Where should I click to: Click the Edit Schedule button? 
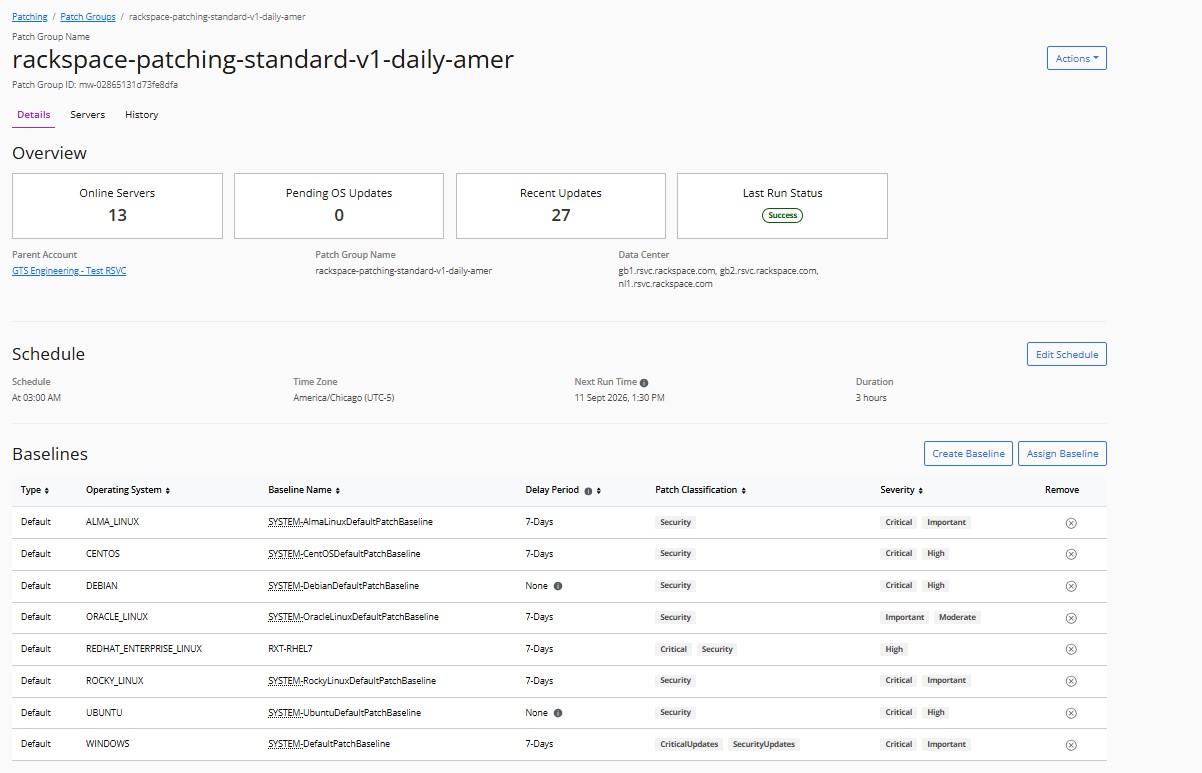coord(1067,354)
